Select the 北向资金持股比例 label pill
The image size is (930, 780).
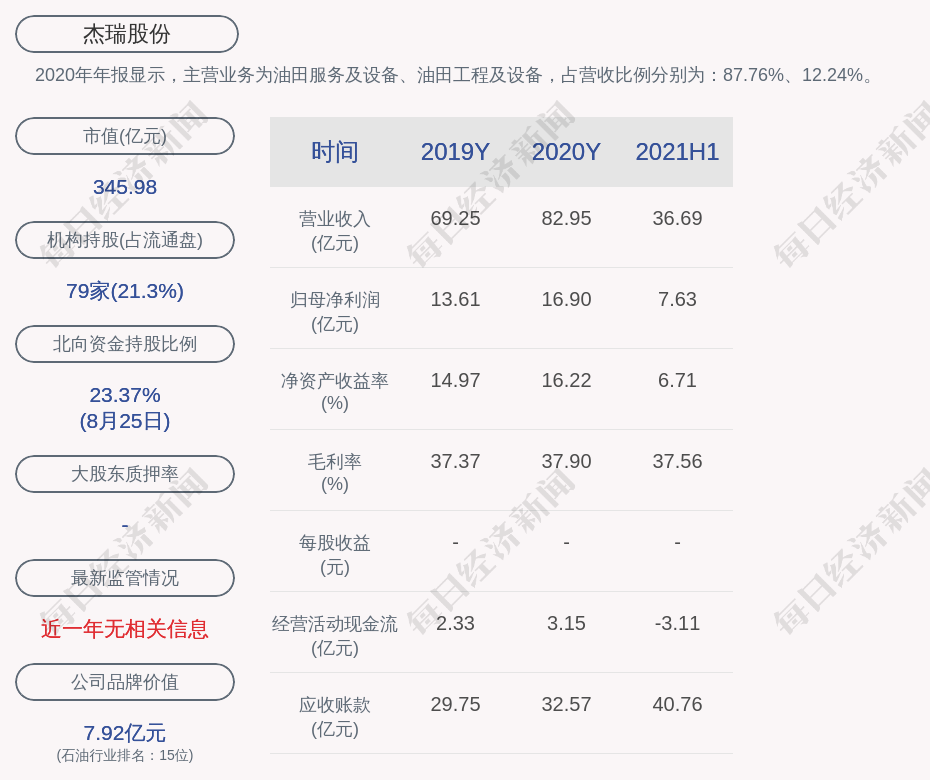click(125, 343)
